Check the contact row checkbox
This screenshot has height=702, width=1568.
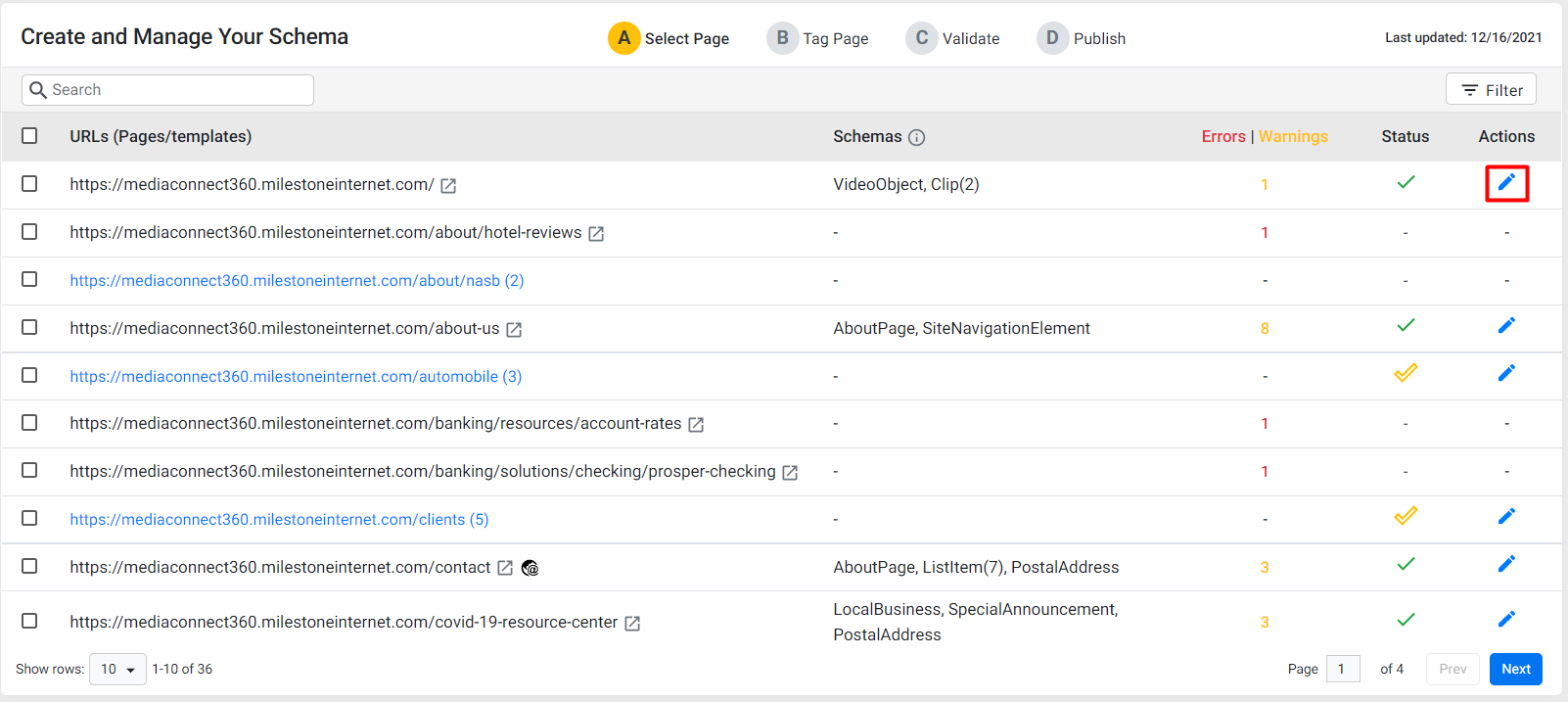pyautogui.click(x=29, y=566)
